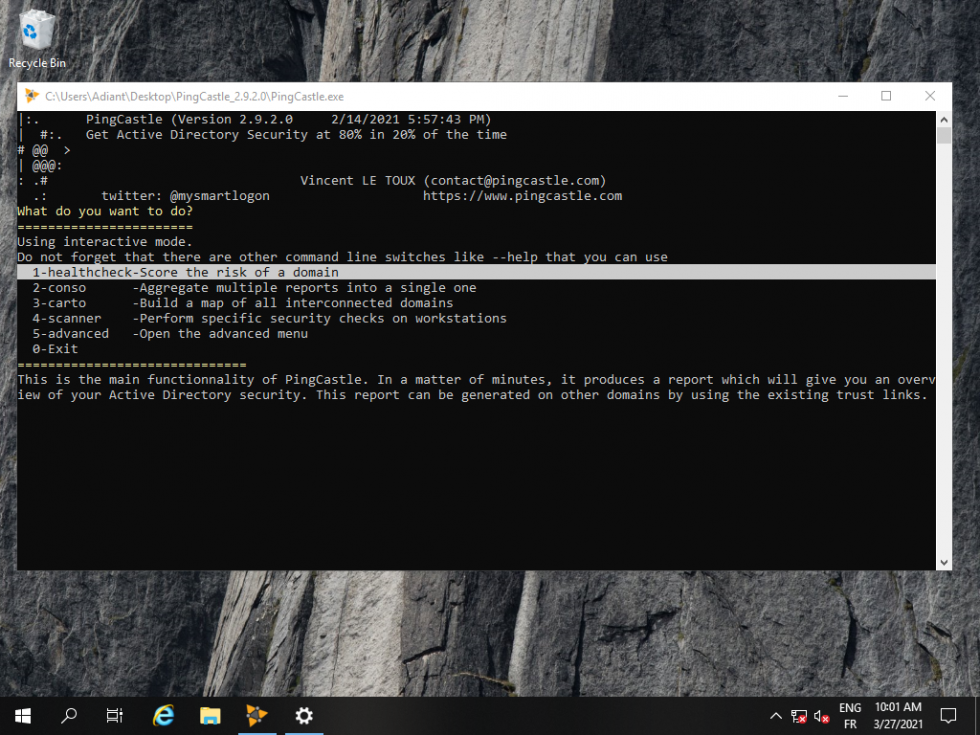Launch Internet Explorer from the taskbar
The width and height of the screenshot is (980, 735).
point(163,715)
